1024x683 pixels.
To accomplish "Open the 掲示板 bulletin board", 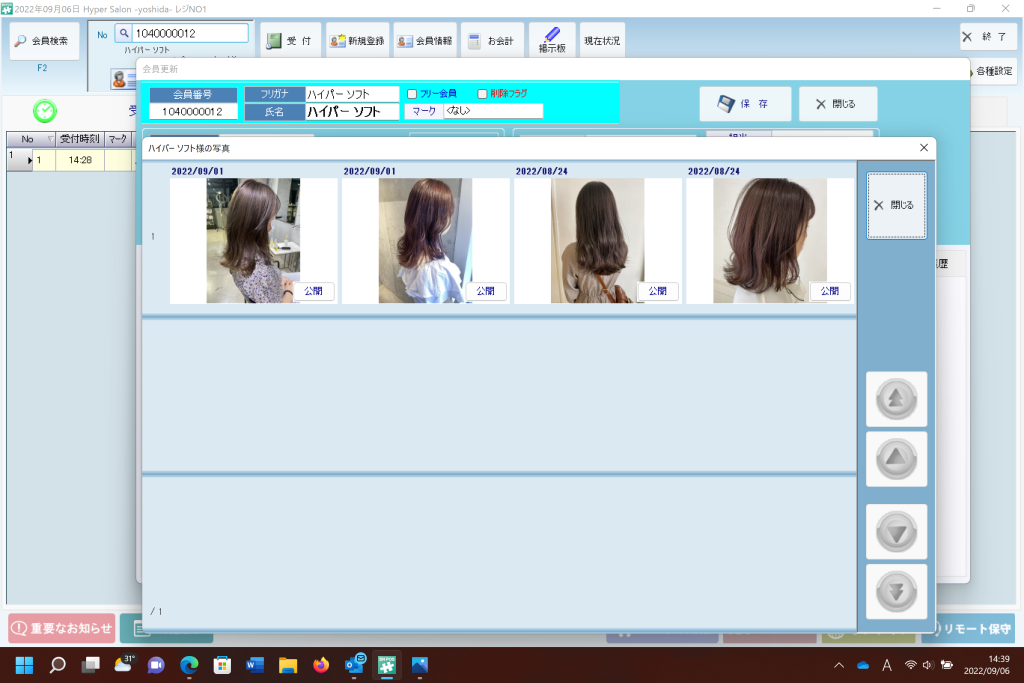I will [552, 41].
